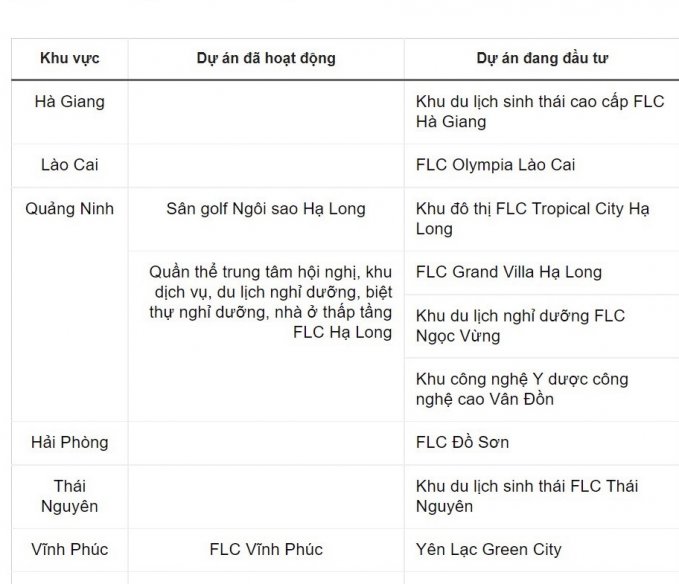This screenshot has width=679, height=584.
Task: Click 'Khu đô thị FLC Tropical City' entry
Action: click(x=533, y=219)
